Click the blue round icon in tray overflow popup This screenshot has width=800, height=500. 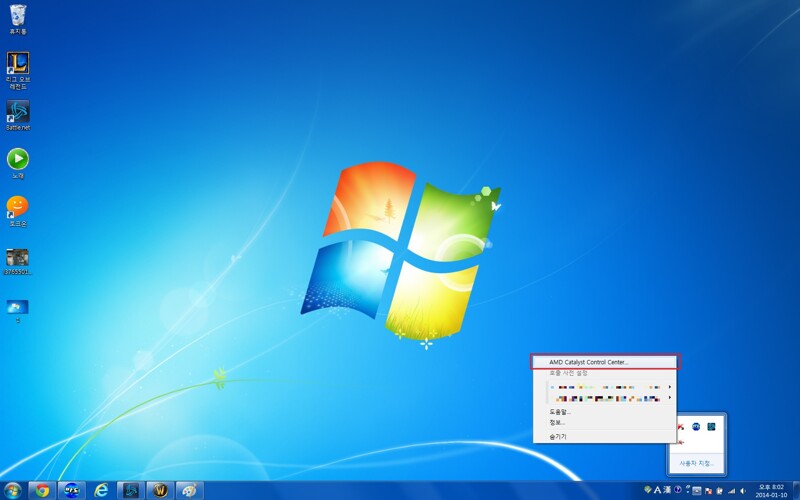[696, 427]
